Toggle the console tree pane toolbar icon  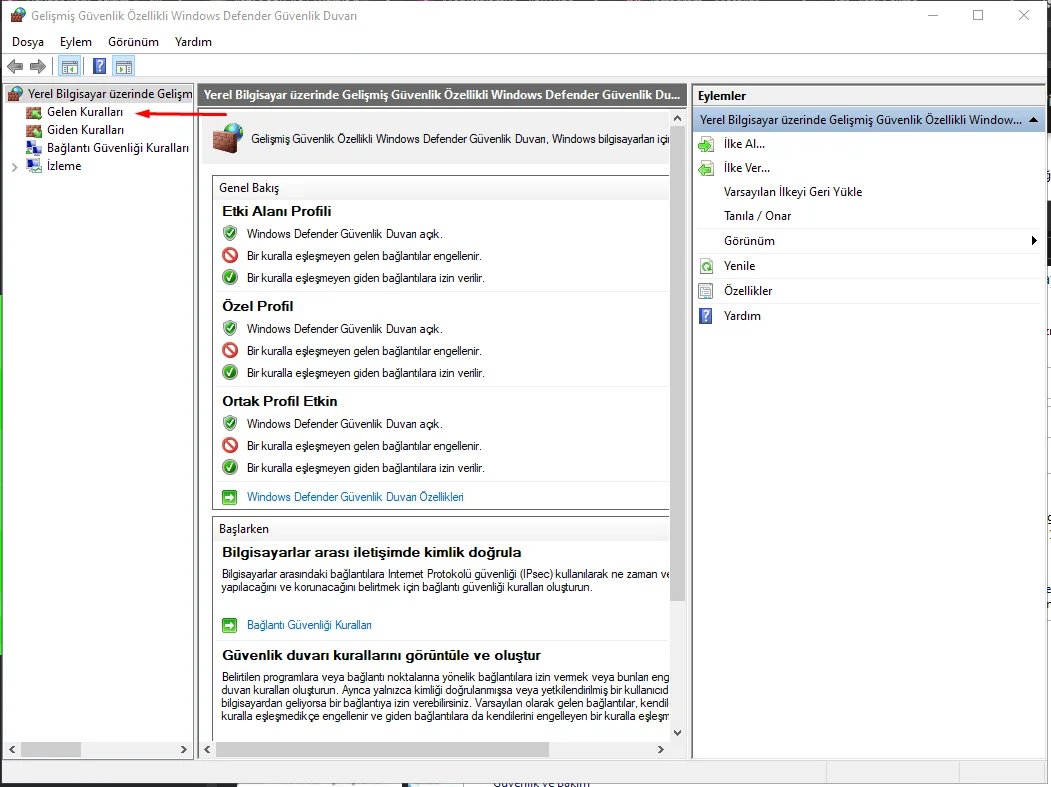(x=70, y=66)
